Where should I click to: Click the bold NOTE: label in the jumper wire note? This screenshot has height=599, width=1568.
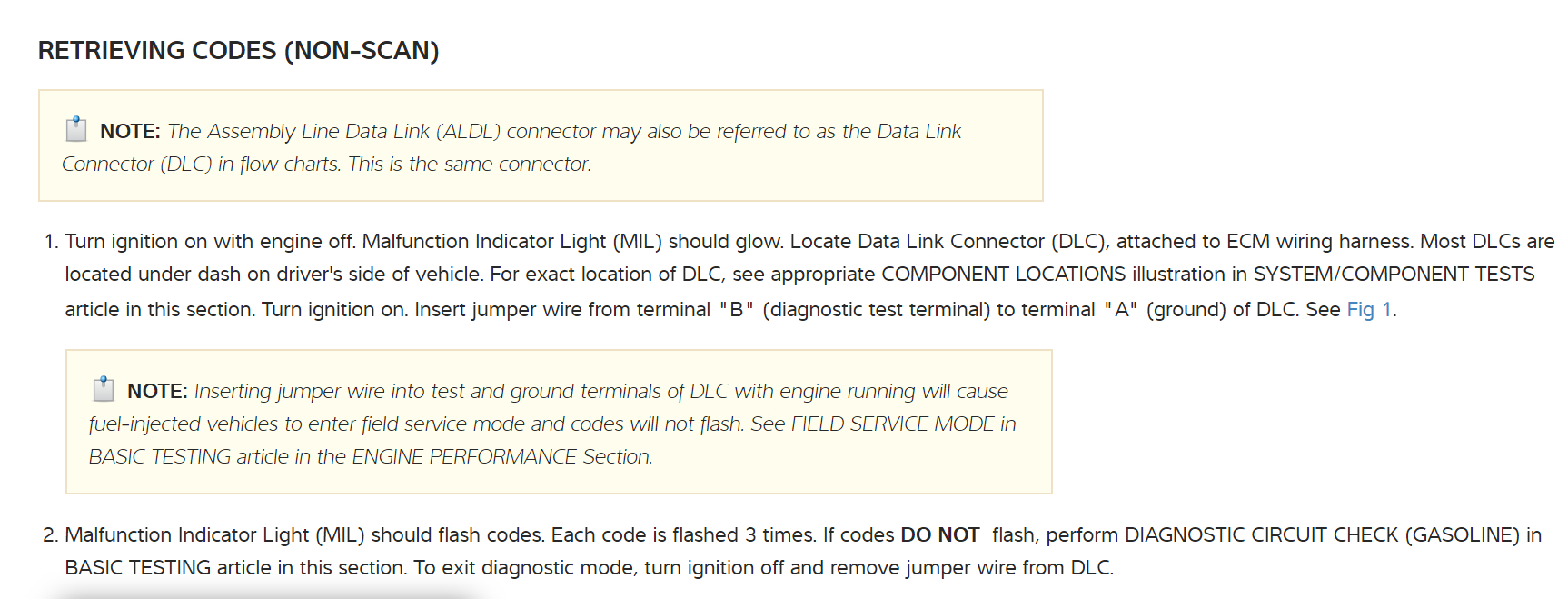pos(157,392)
